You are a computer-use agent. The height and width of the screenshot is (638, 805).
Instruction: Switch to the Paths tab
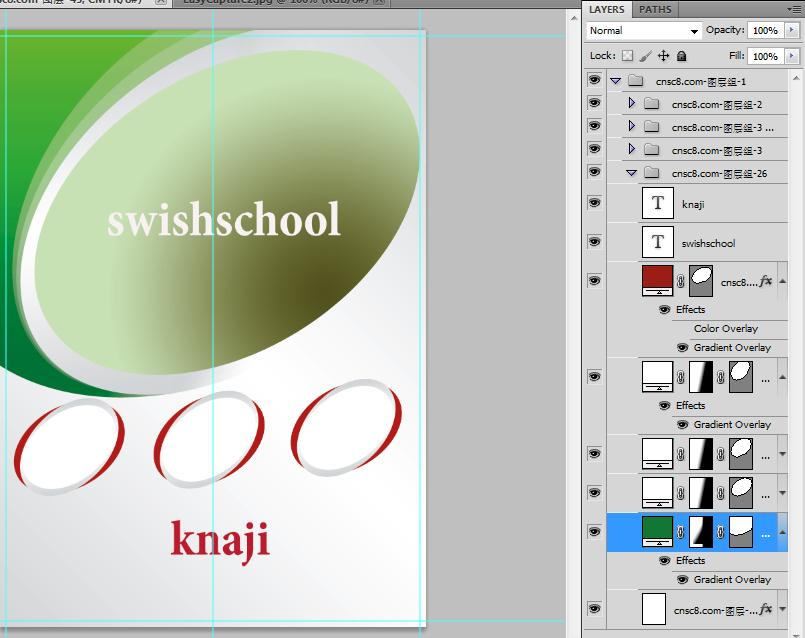point(655,9)
